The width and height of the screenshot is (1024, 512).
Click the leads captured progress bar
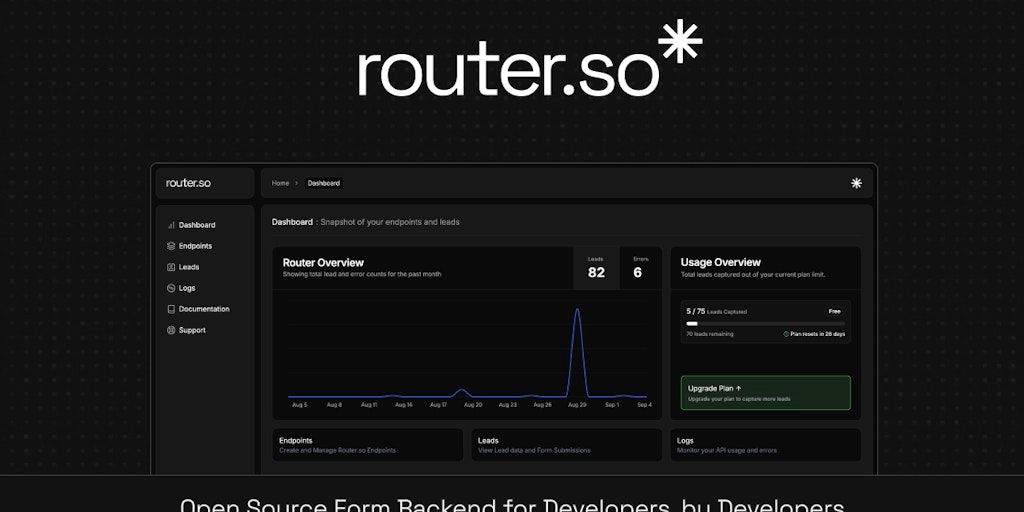point(766,323)
